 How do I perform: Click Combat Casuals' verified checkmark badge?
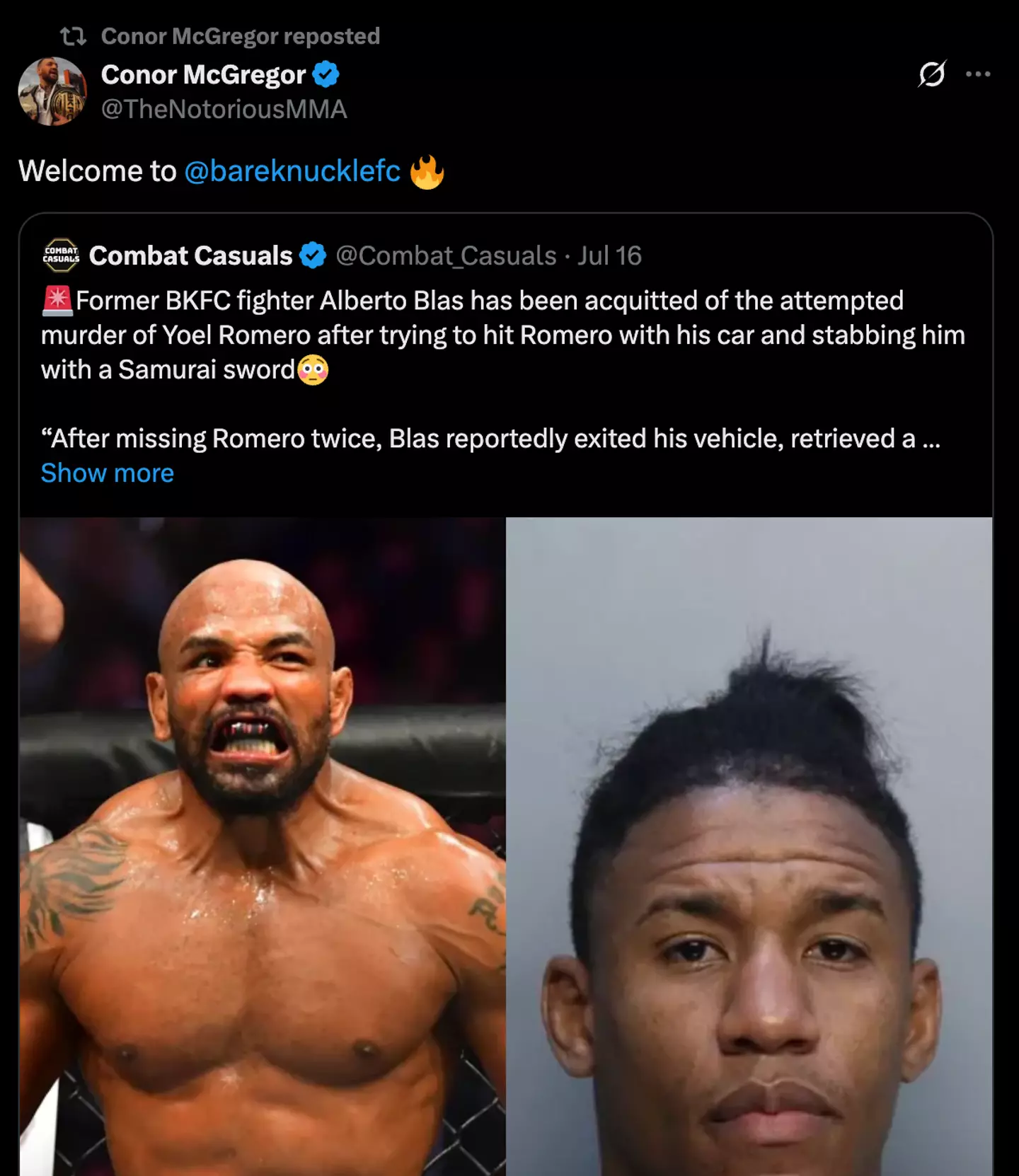313,255
